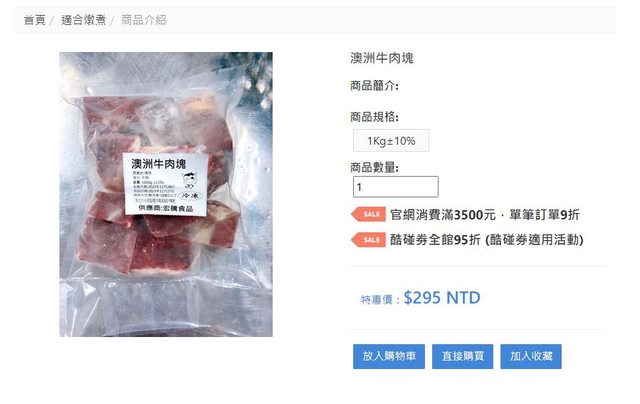Open the 官網消費滿3500元 單筆訂單9折 promotion
Viewport: 640px width, 404px height.
[x=484, y=215]
